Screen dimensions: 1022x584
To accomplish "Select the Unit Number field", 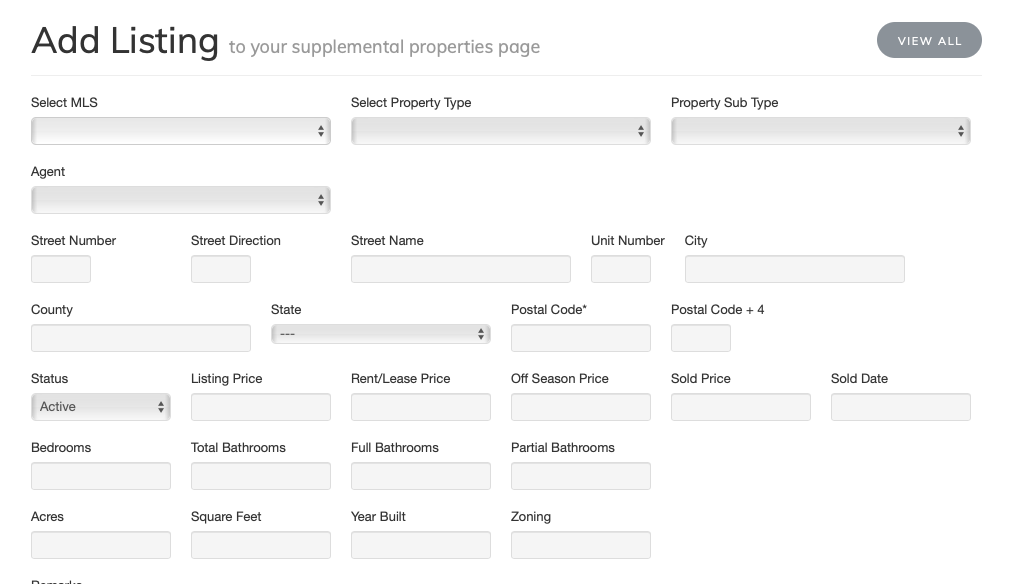I will coord(621,269).
